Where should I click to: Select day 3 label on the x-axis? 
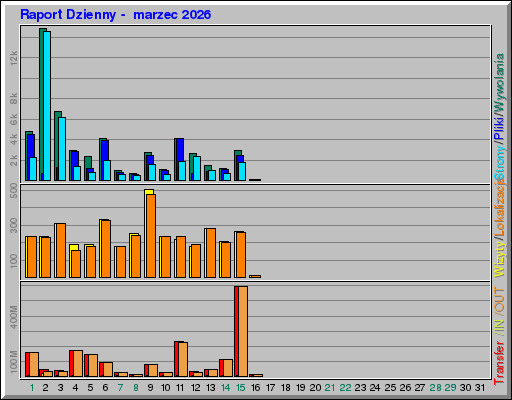(x=60, y=388)
